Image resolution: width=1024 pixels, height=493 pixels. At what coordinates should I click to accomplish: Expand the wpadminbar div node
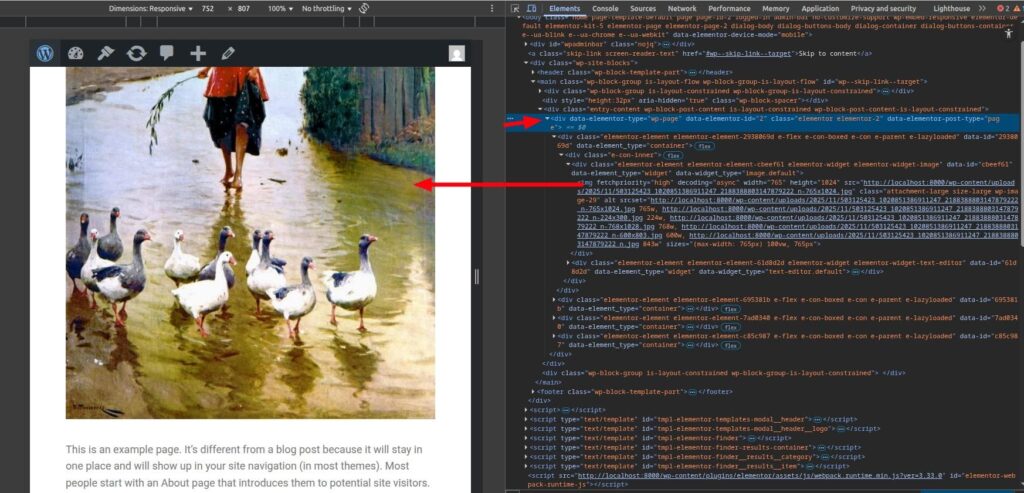[x=526, y=44]
